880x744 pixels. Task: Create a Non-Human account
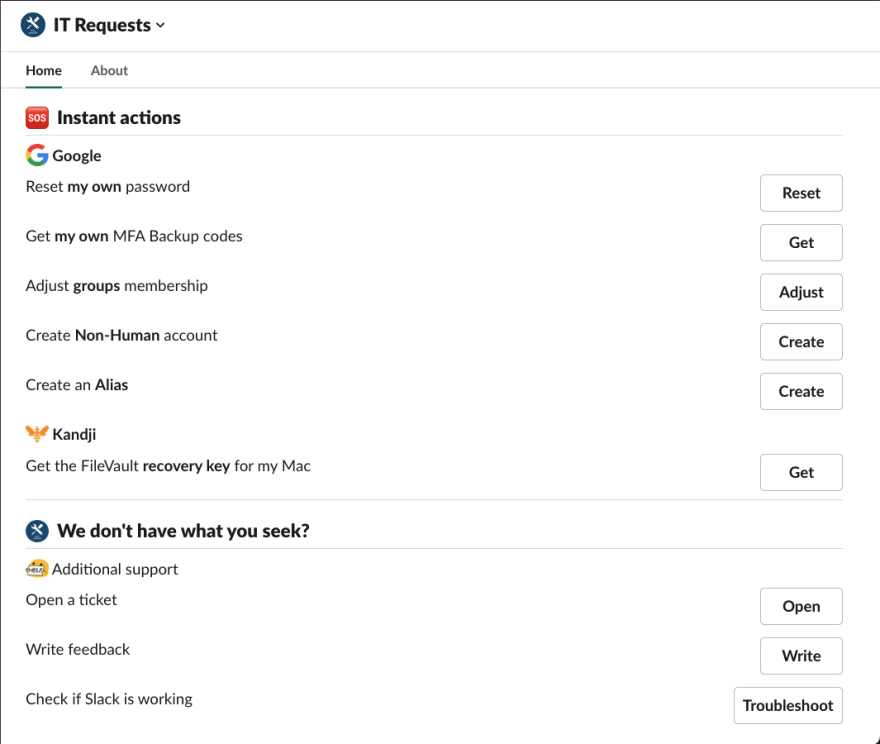point(801,342)
